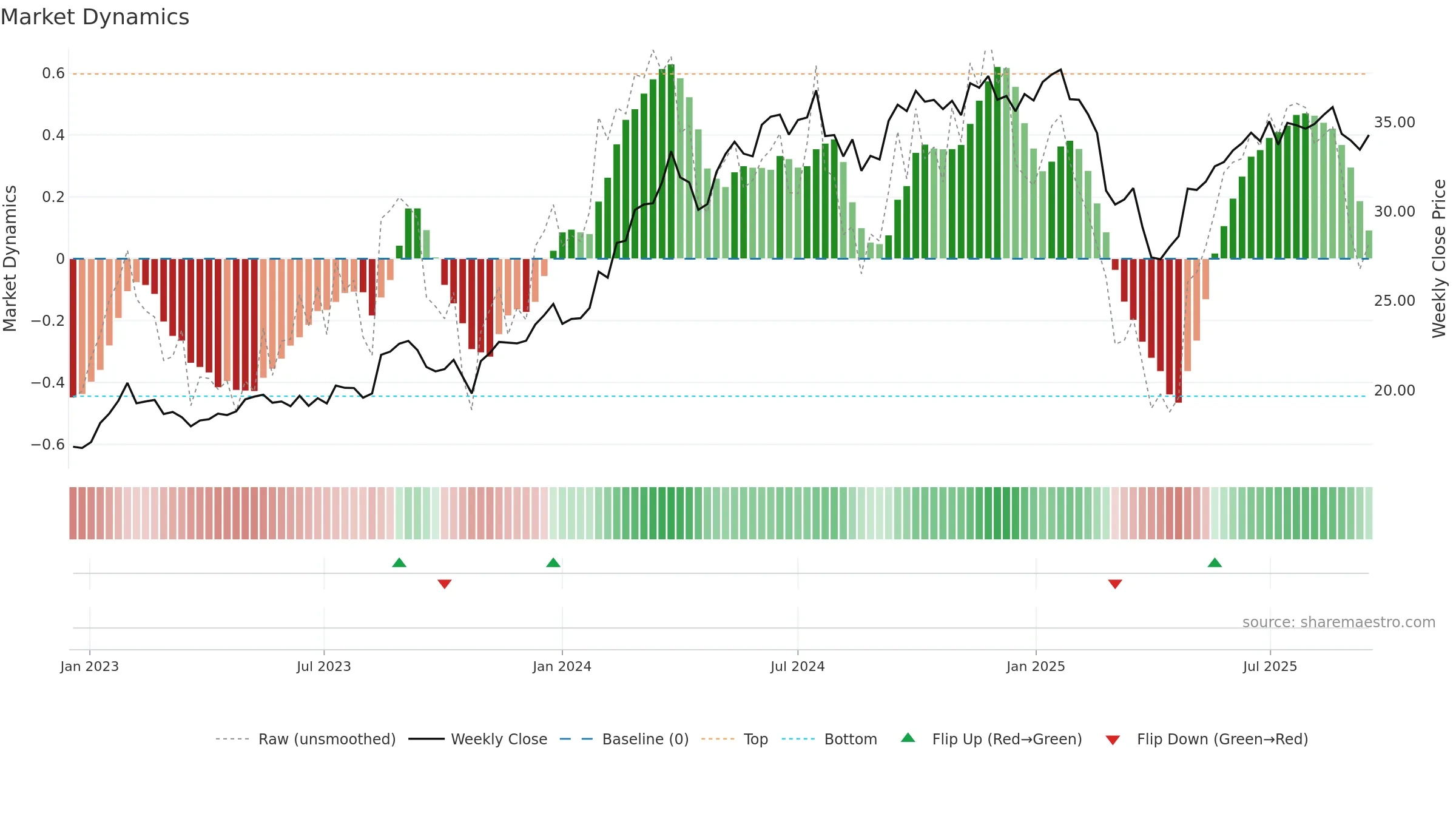This screenshot has width=1456, height=819.
Task: Click the −0.4 Market Dynamics axis tick
Action: tap(48, 383)
